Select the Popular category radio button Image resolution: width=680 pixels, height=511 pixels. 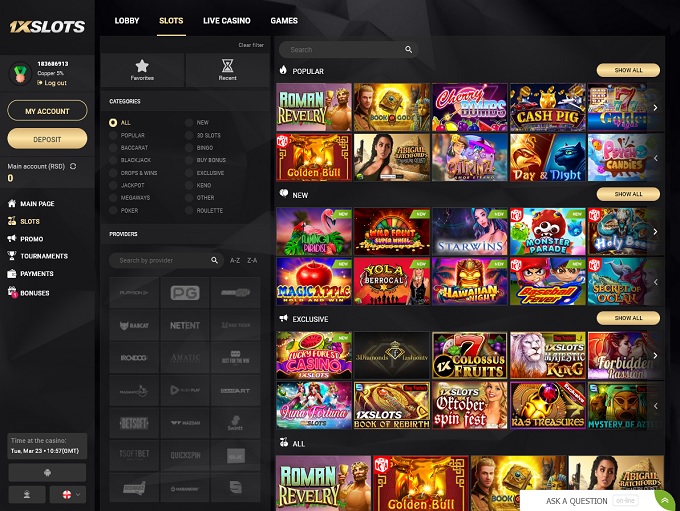pyautogui.click(x=113, y=135)
